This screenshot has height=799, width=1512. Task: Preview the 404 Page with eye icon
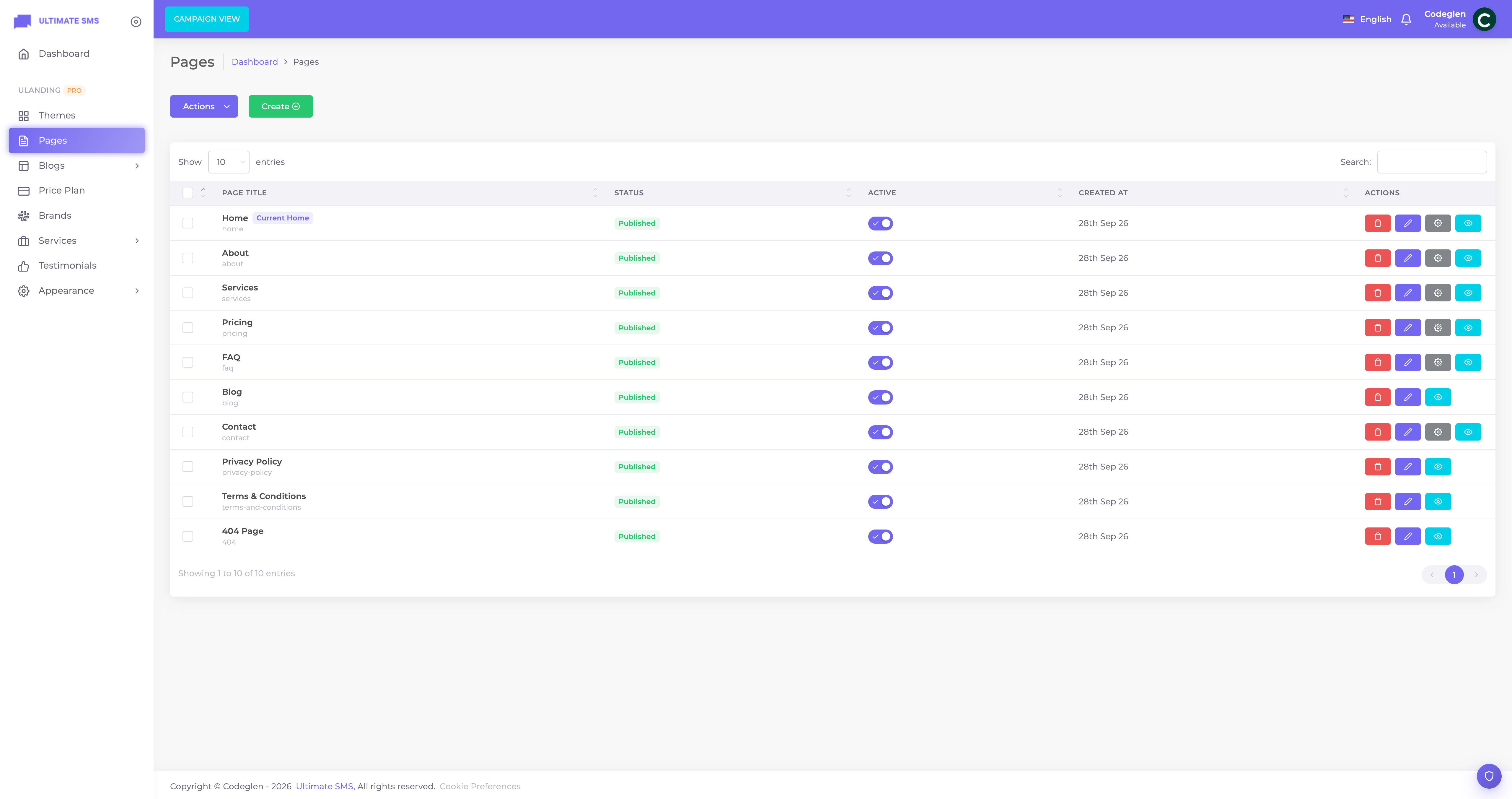coord(1438,536)
